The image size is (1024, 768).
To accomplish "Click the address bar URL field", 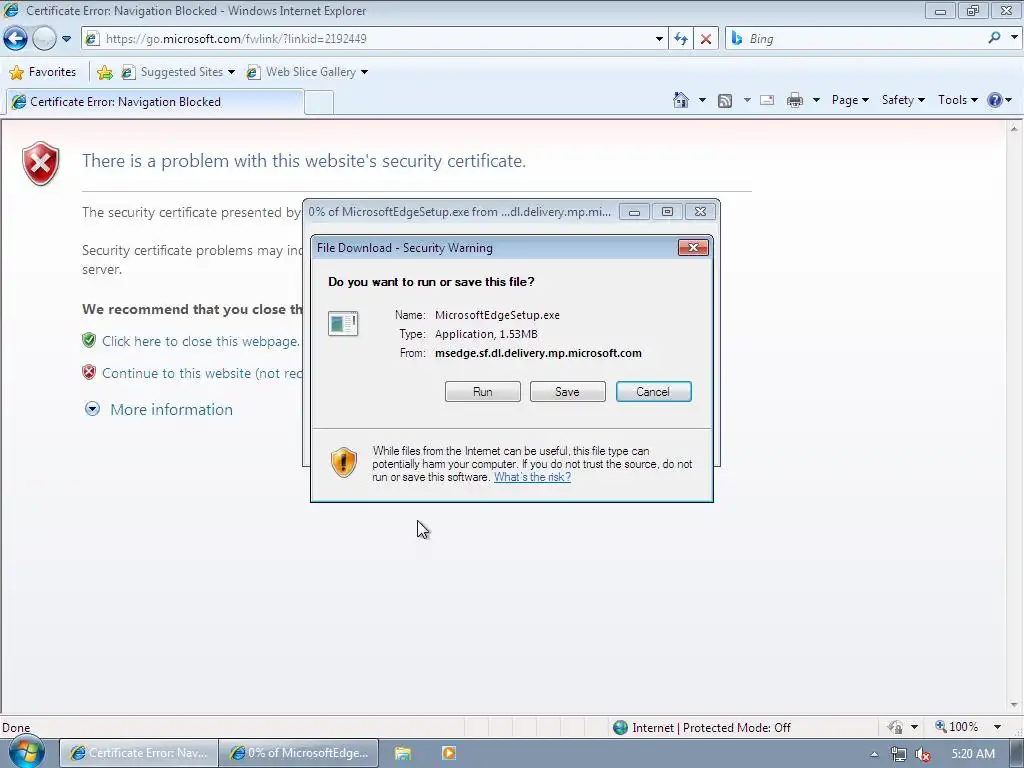I will 377,39.
